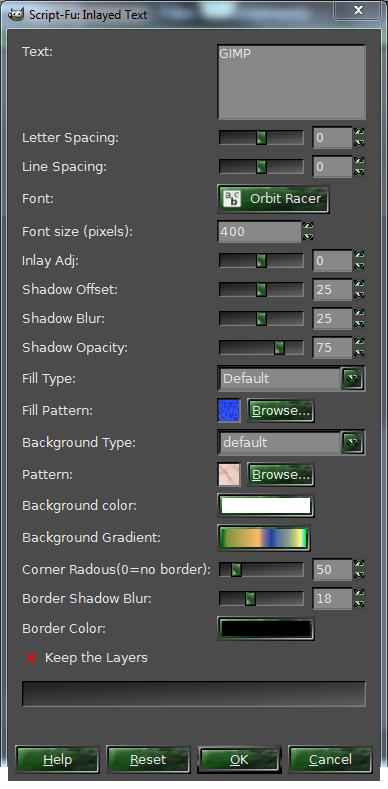Click the Inlay Adj value field
Image resolution: width=388 pixels, height=789 pixels.
pyautogui.click(x=332, y=261)
